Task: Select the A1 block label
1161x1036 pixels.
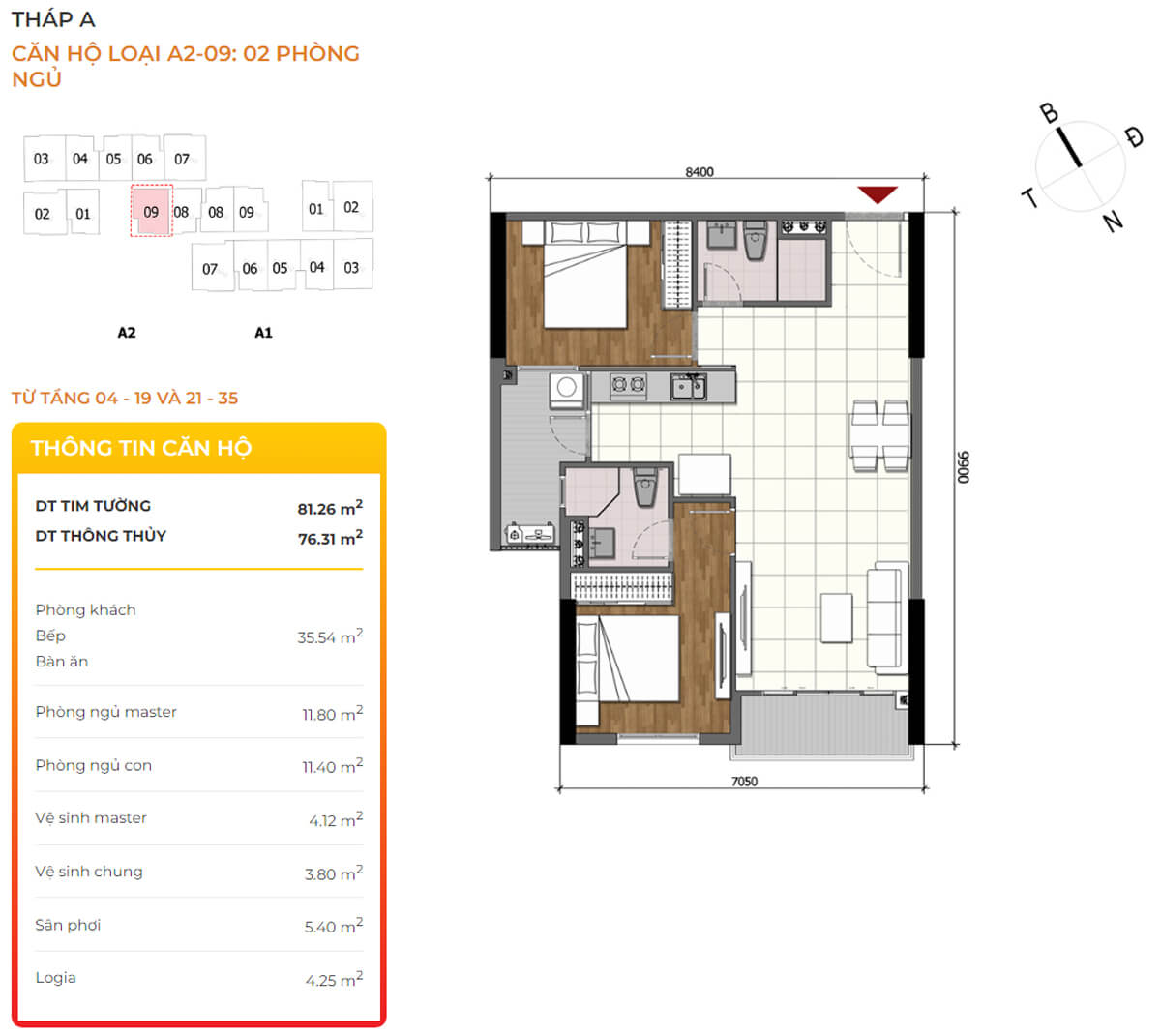Action: 263,333
